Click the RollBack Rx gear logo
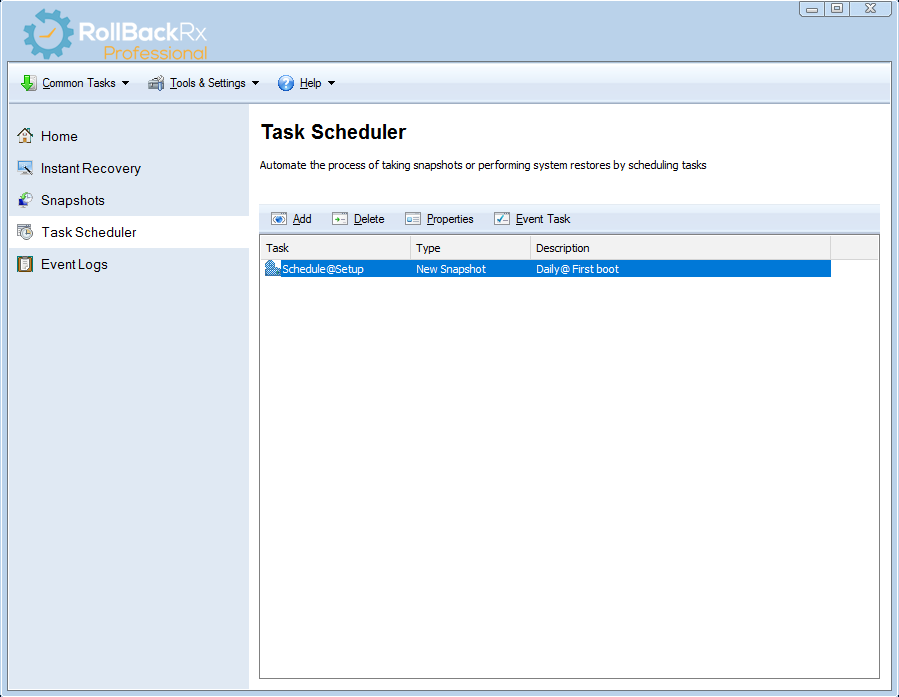Screen dimensions: 899x697 [x=48, y=34]
